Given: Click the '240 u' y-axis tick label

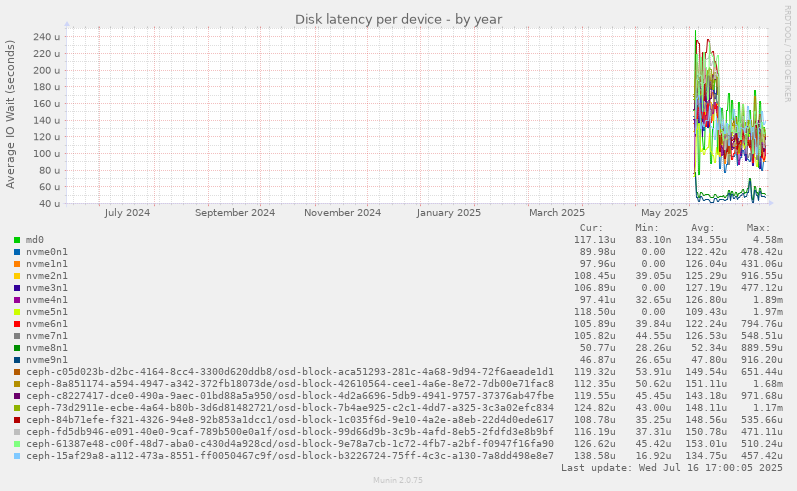Looking at the screenshot, I should (x=46, y=37).
